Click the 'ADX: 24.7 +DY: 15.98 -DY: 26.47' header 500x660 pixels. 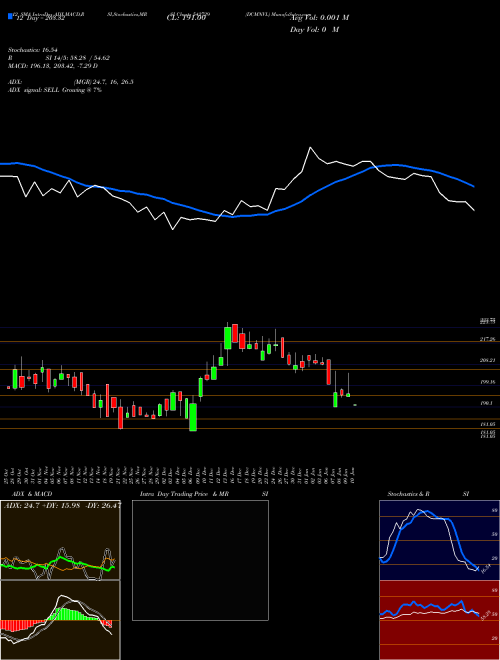coord(62,506)
